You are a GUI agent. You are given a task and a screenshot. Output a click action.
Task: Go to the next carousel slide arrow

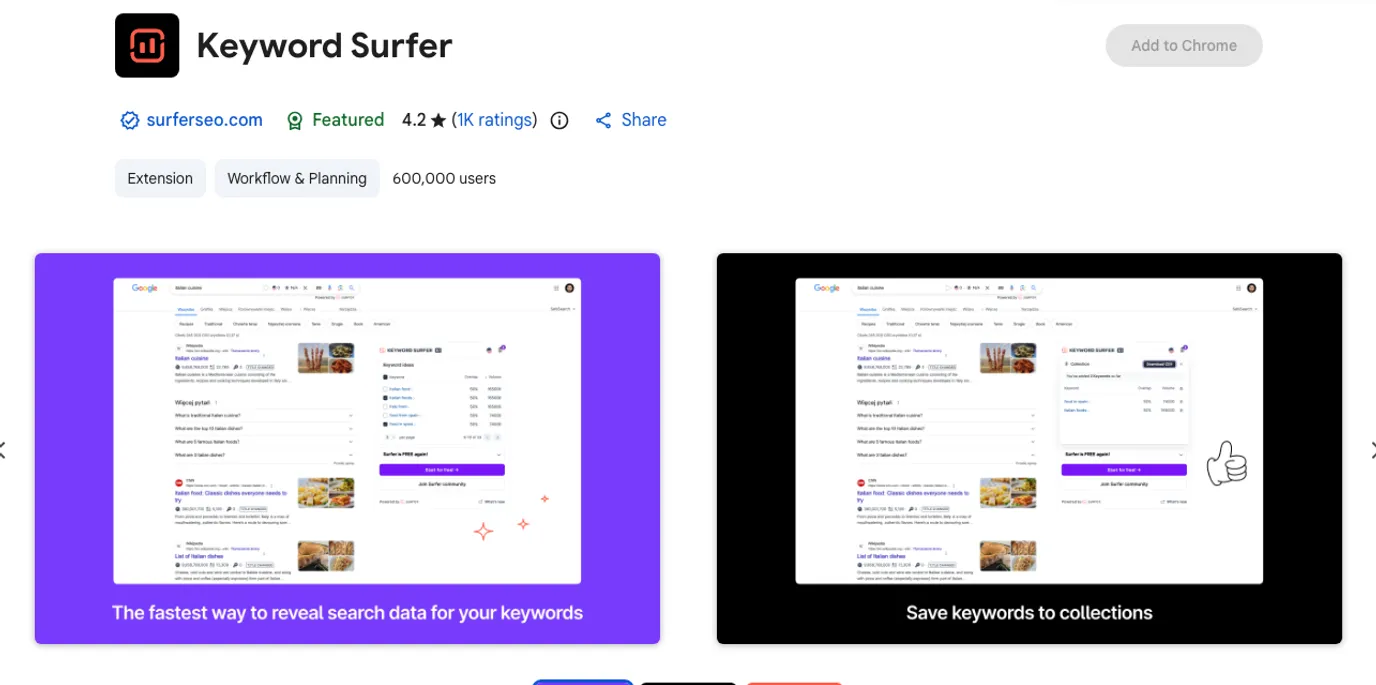(1372, 450)
